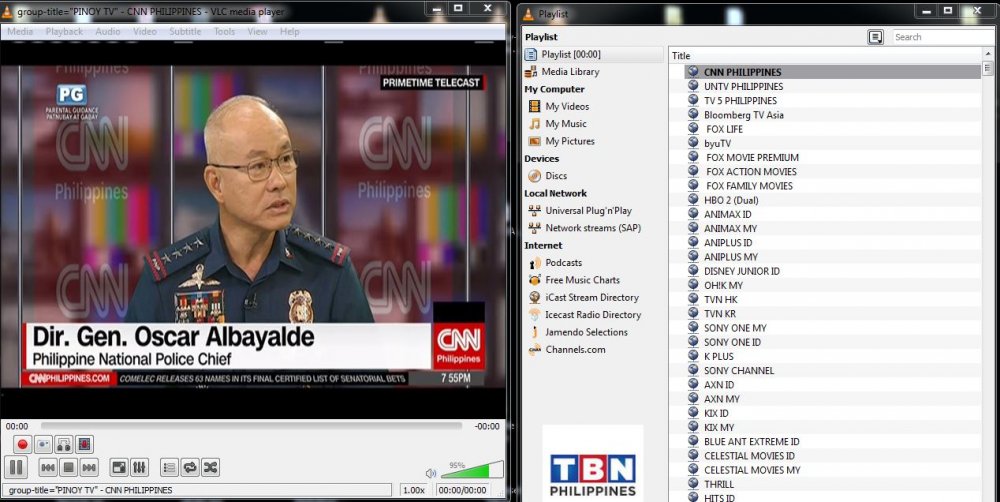The height and width of the screenshot is (502, 1000).
Task: Select Playlist [00:00] in sidebar
Action: click(593, 54)
